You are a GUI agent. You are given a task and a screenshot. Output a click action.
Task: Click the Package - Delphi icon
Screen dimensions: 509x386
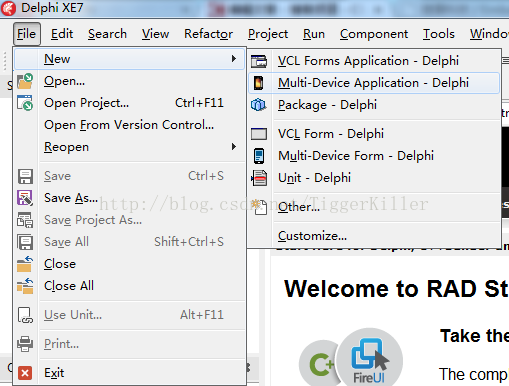coord(259,105)
